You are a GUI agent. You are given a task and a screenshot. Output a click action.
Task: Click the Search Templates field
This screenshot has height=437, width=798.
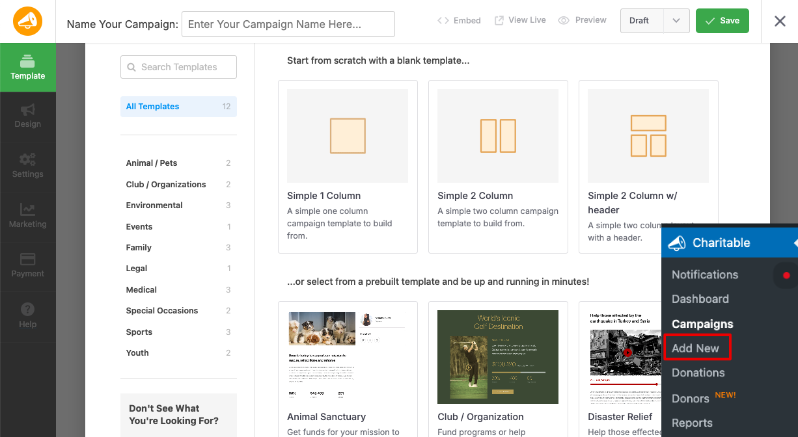pyautogui.click(x=179, y=67)
